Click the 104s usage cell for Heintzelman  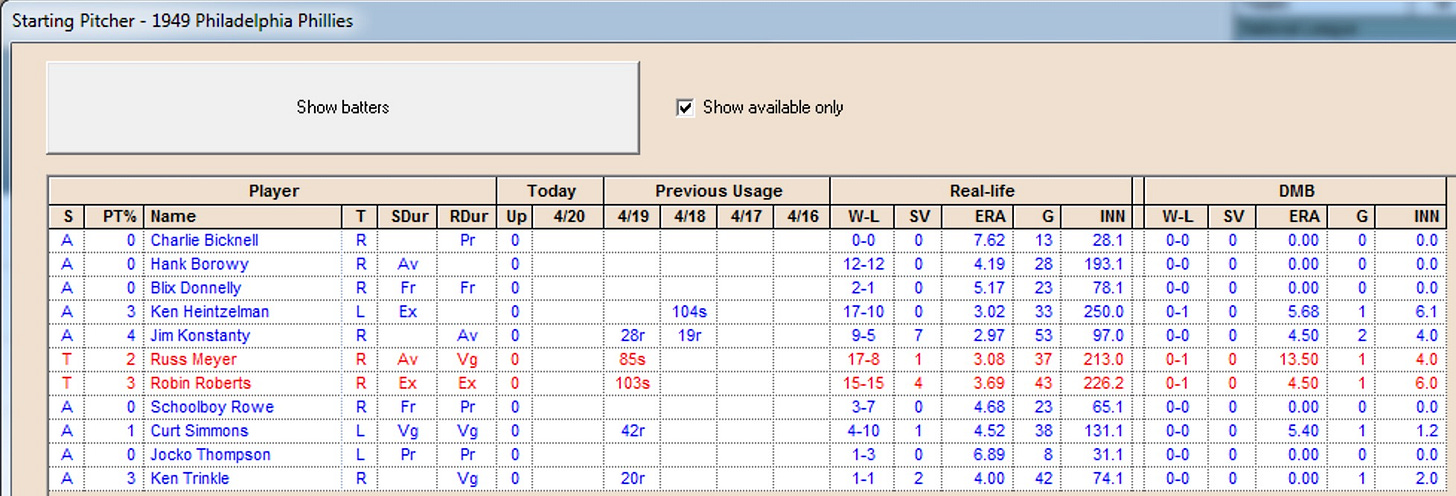(x=689, y=312)
